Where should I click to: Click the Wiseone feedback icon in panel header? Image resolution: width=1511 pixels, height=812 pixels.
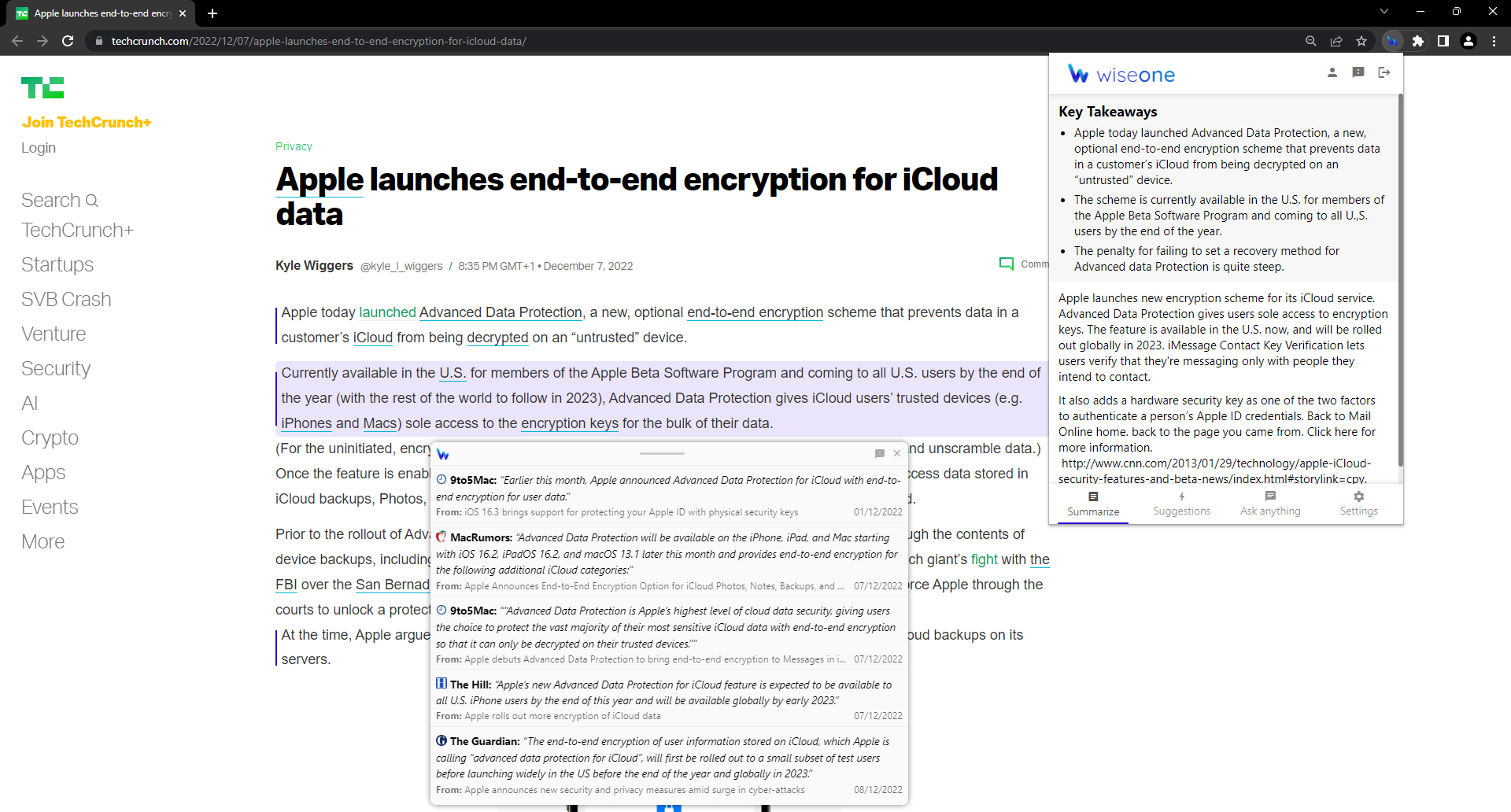[1358, 72]
